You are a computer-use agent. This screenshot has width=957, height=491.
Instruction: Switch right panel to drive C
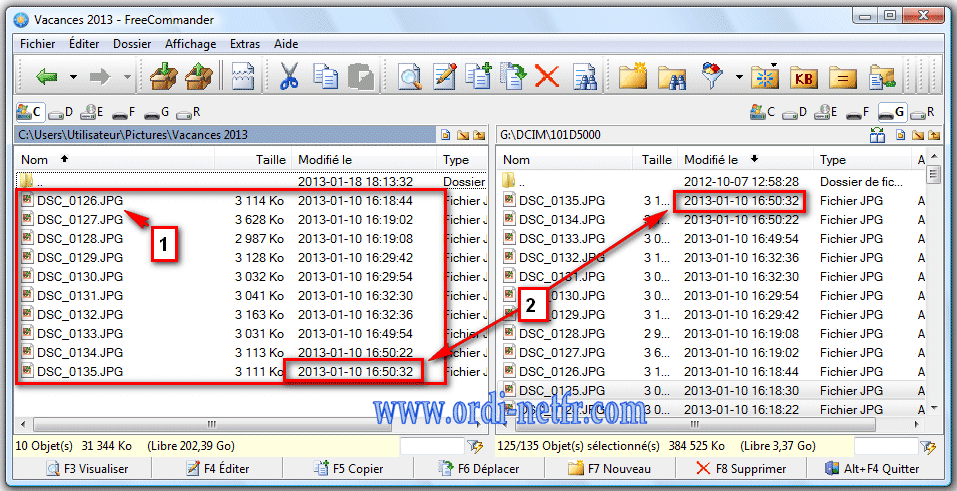pyautogui.click(x=762, y=112)
